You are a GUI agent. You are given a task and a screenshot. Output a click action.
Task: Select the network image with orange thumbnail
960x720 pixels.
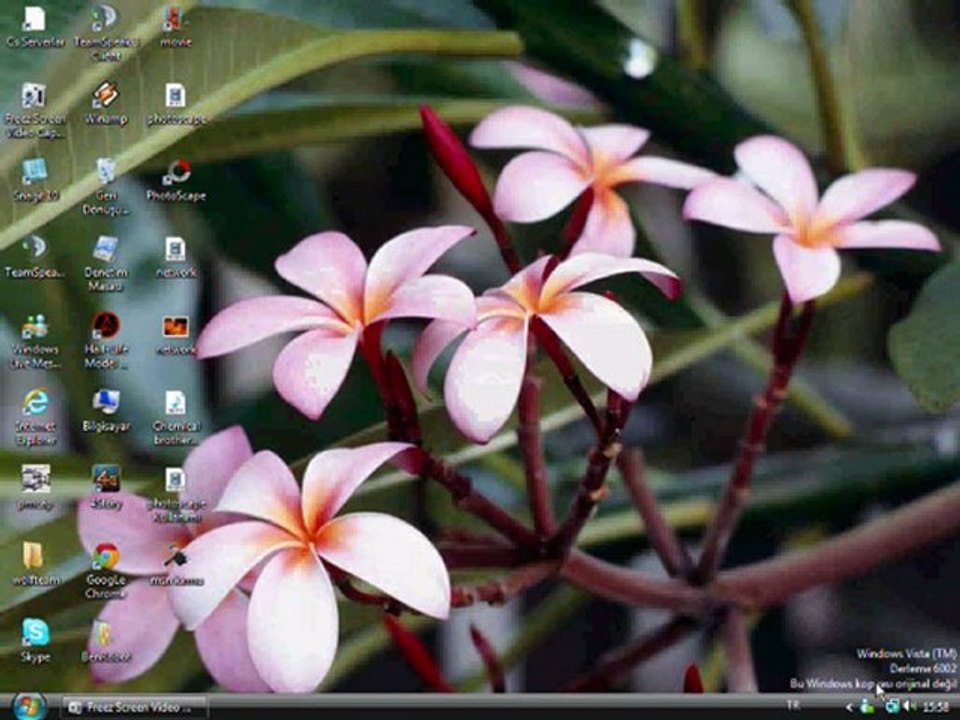pyautogui.click(x=176, y=334)
